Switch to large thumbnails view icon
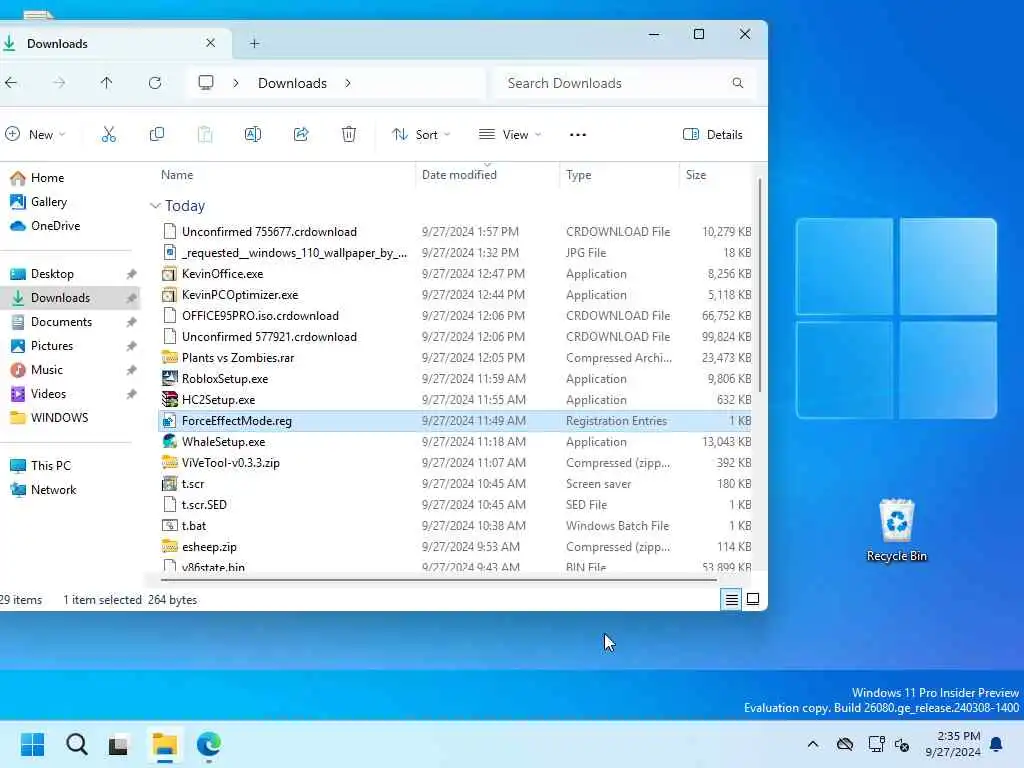This screenshot has height=768, width=1024. (x=753, y=600)
